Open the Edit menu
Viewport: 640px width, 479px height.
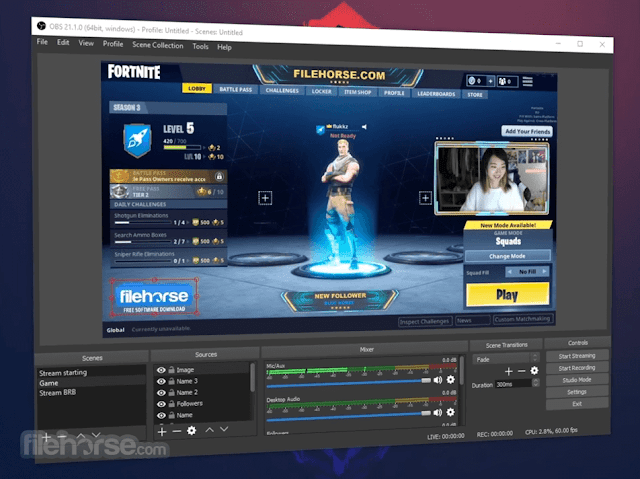pyautogui.click(x=63, y=42)
